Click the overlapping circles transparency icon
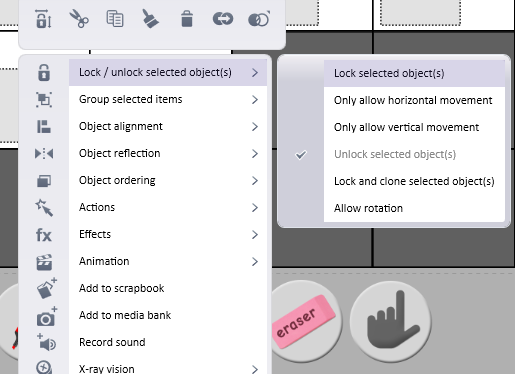This screenshot has height=374, width=515. (259, 19)
